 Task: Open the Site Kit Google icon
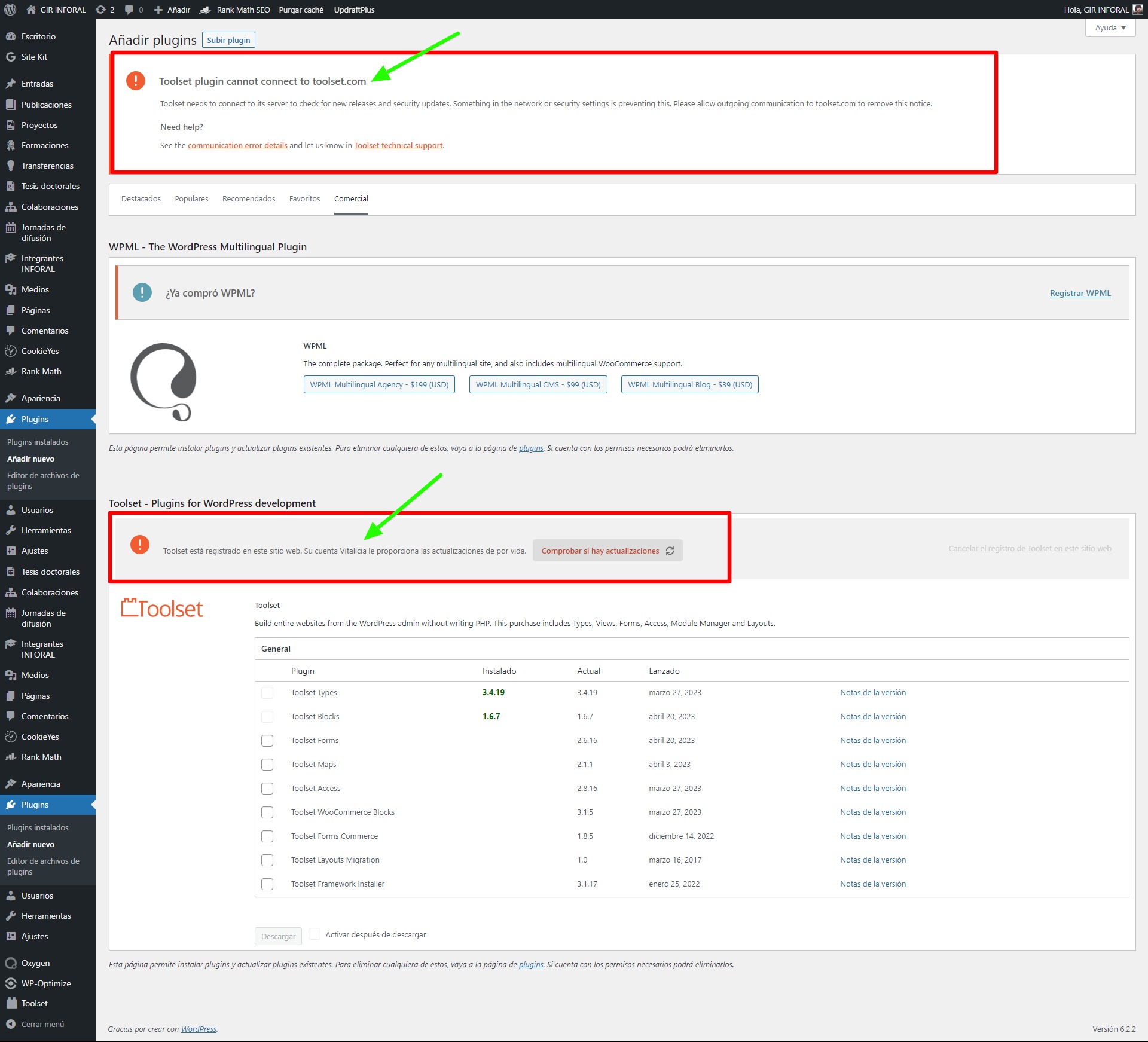[x=11, y=57]
